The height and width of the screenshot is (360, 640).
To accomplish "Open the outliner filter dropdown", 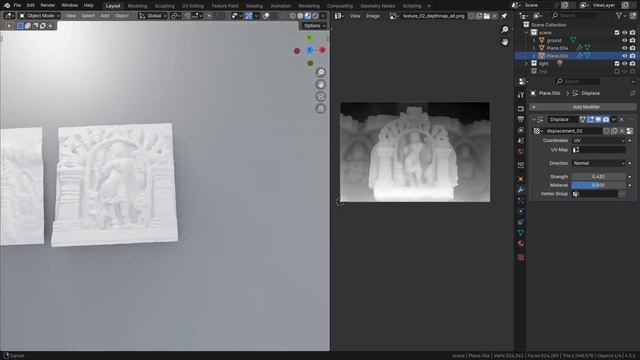I will 621,16.
